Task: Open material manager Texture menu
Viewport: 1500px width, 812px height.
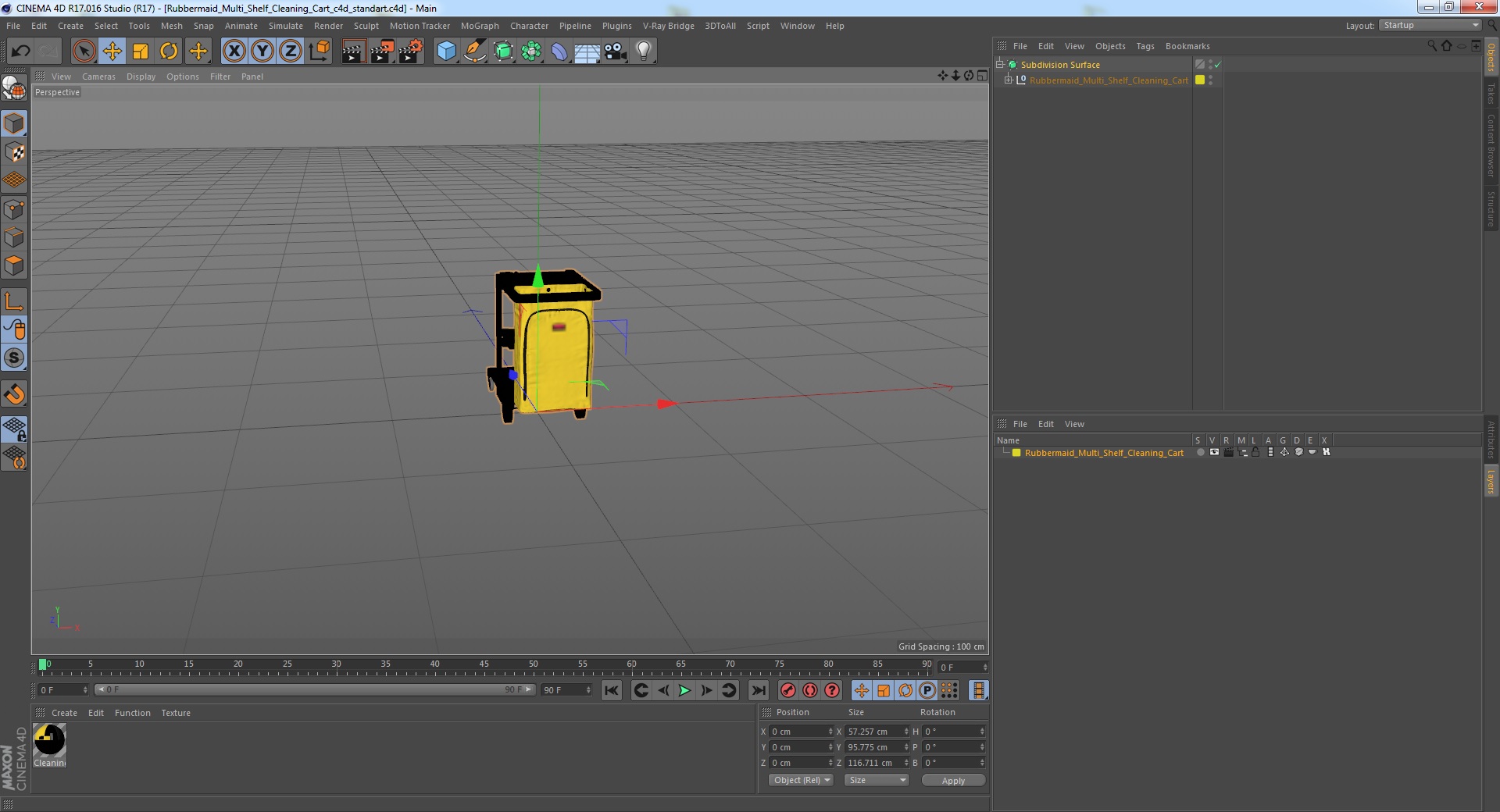Action: pos(176,713)
